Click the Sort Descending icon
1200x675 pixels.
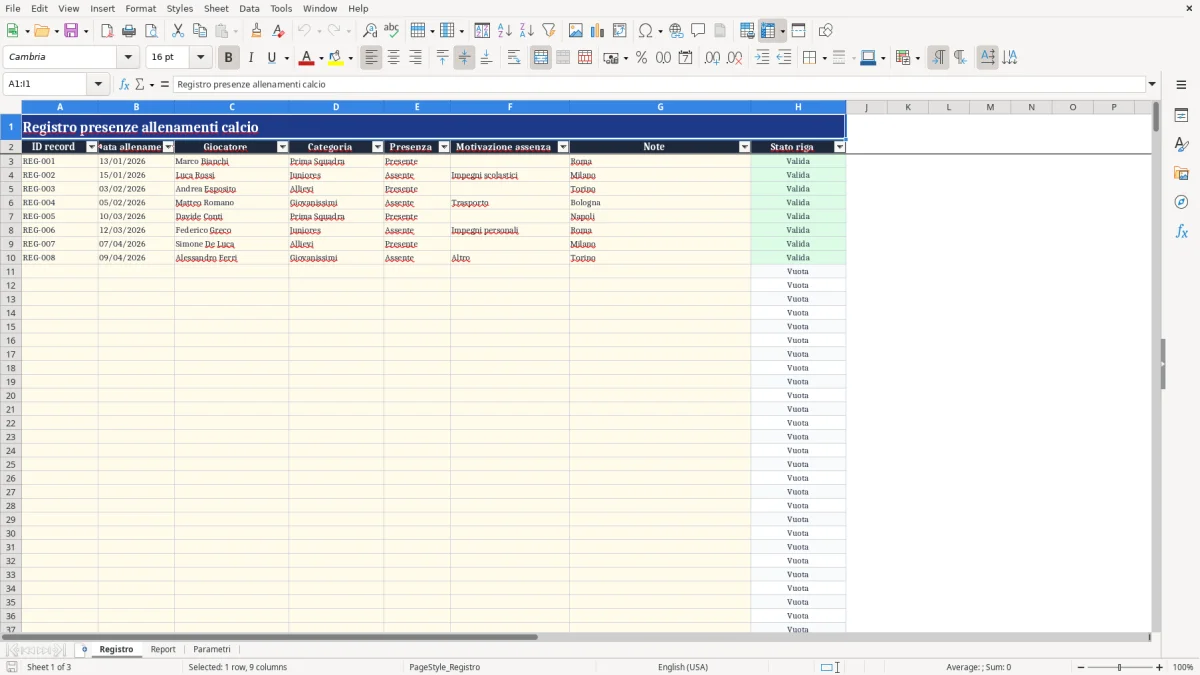527,31
